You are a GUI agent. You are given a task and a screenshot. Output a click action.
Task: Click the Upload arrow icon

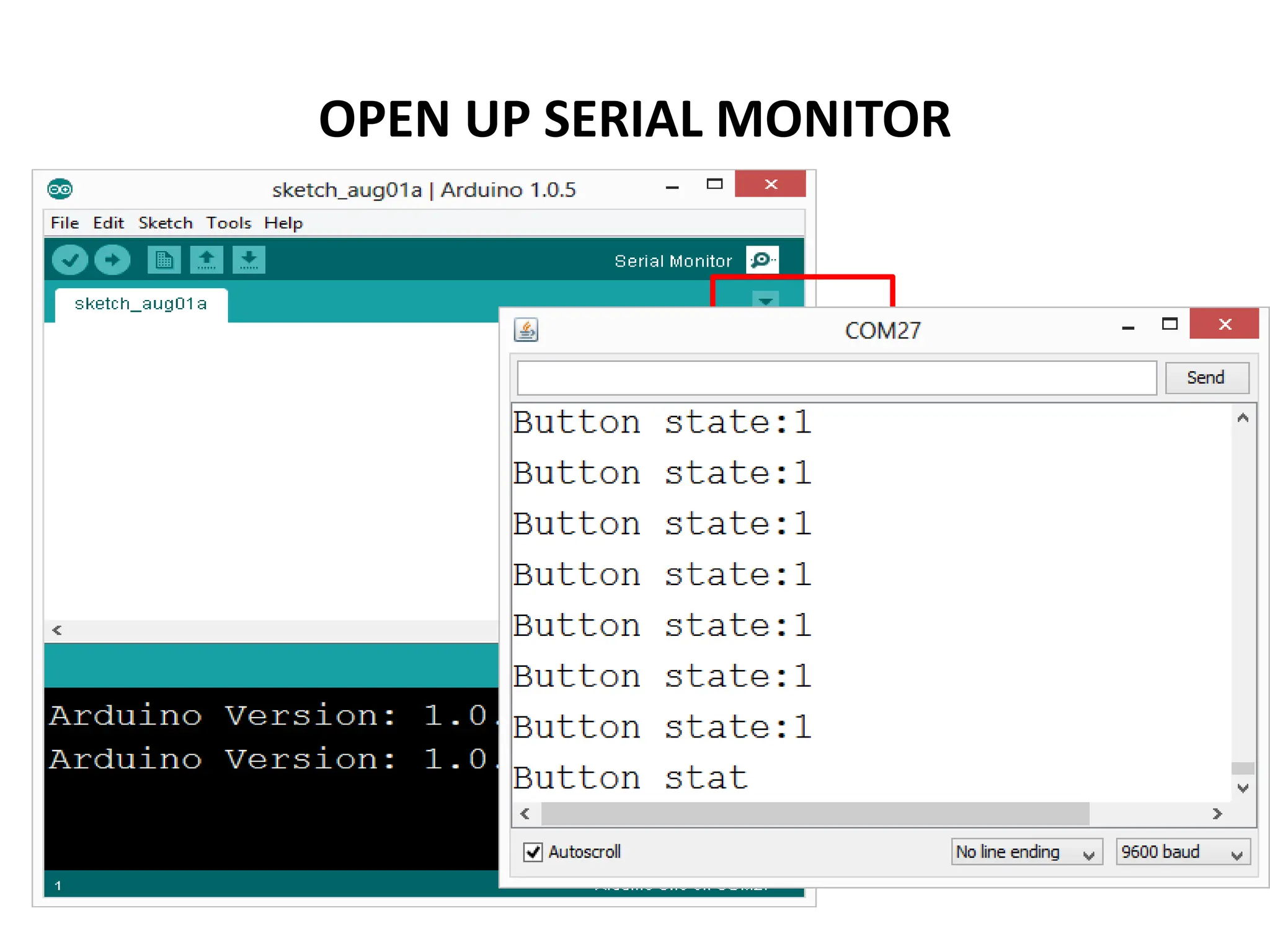112,260
